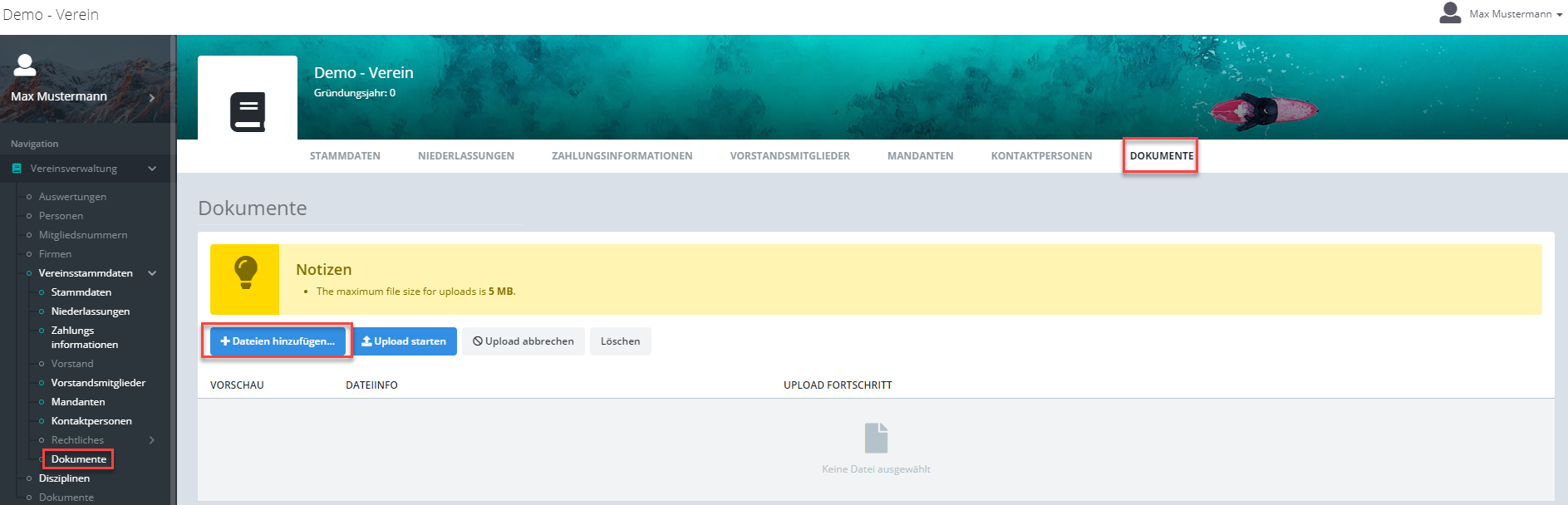1568x505 pixels.
Task: Click Max Mustermann name in sidebar profile
Action: pyautogui.click(x=59, y=96)
